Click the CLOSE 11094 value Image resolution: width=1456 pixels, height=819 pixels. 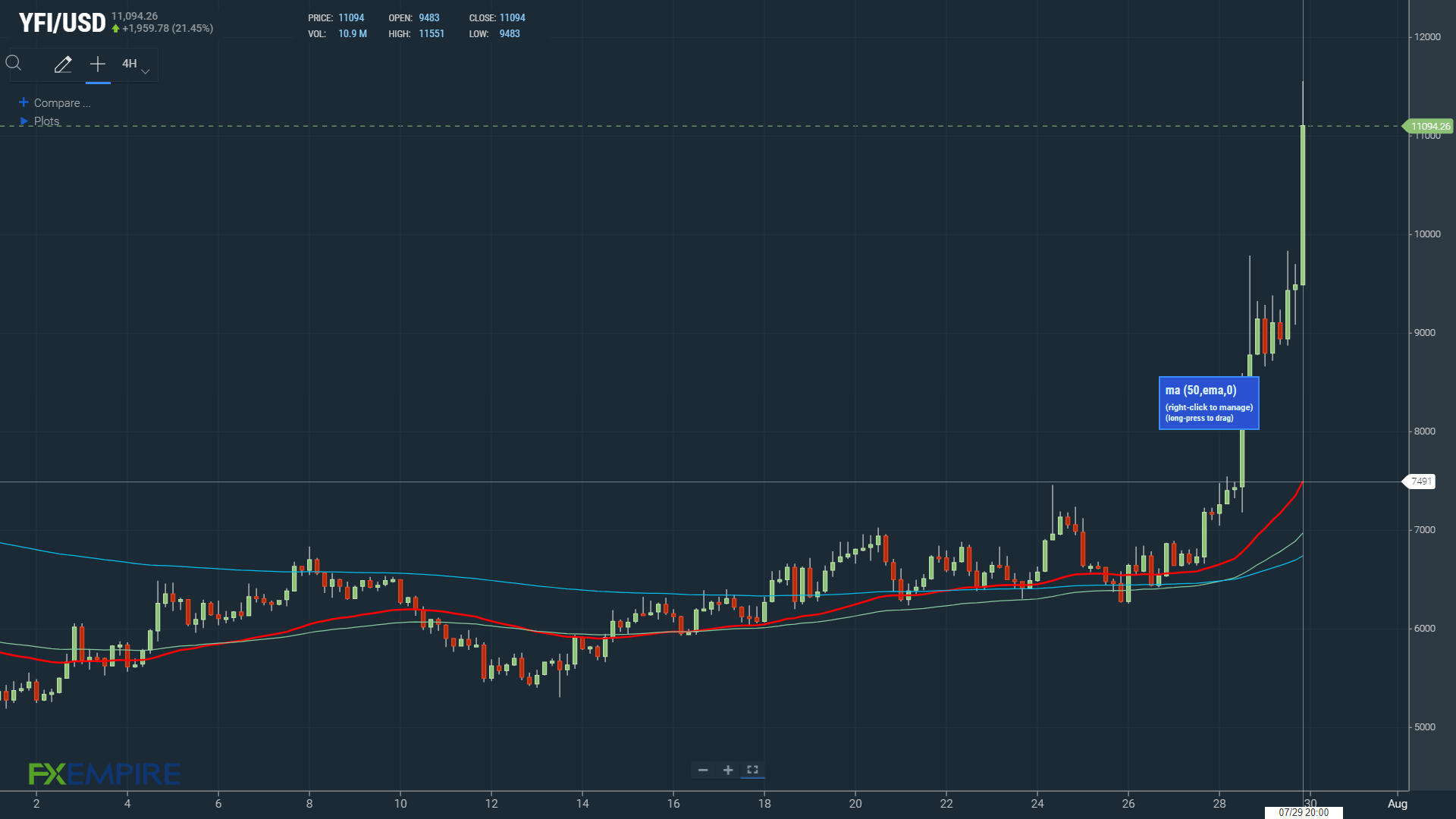[x=513, y=17]
